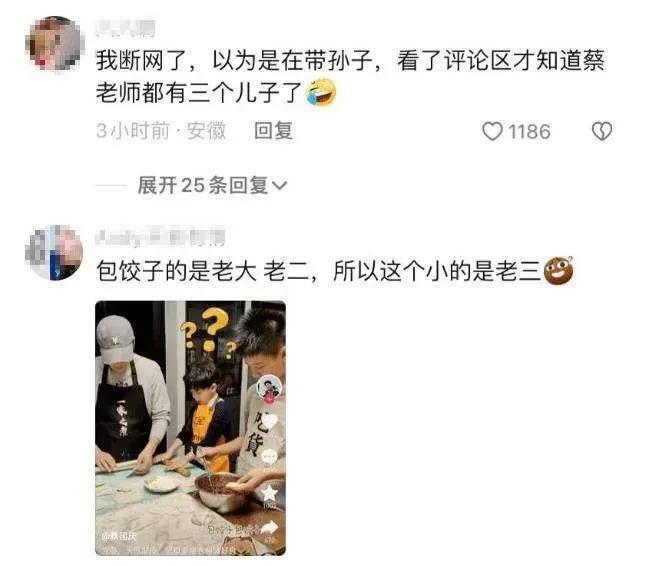The height and width of the screenshot is (566, 650).
Task: Tap the comment bubble icon in the photo
Action: click(270, 457)
